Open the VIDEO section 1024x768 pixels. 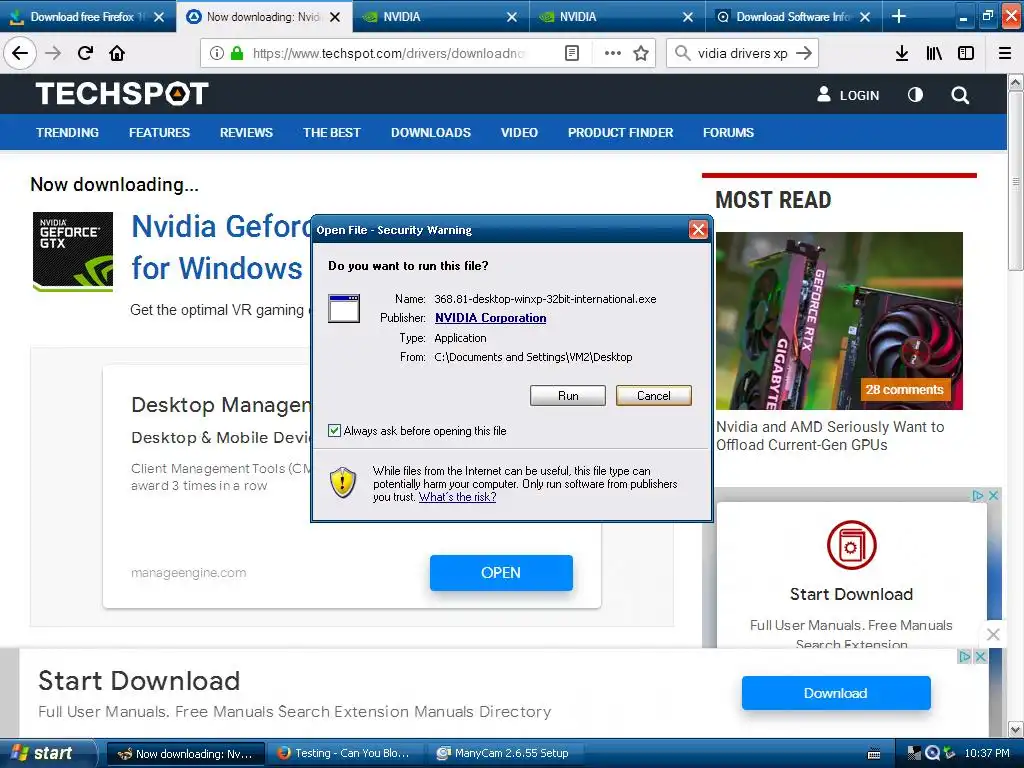click(519, 133)
